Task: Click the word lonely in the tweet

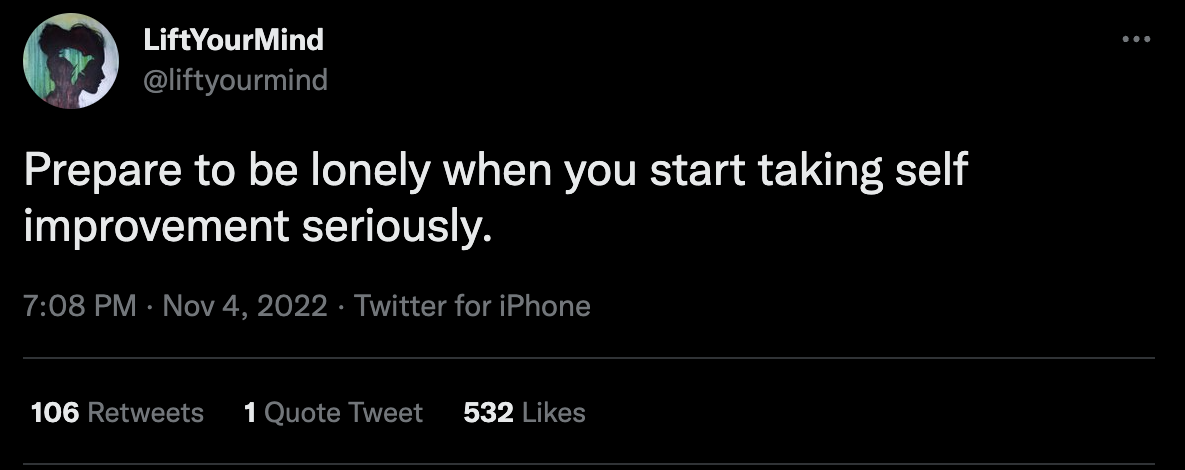Action: [373, 172]
